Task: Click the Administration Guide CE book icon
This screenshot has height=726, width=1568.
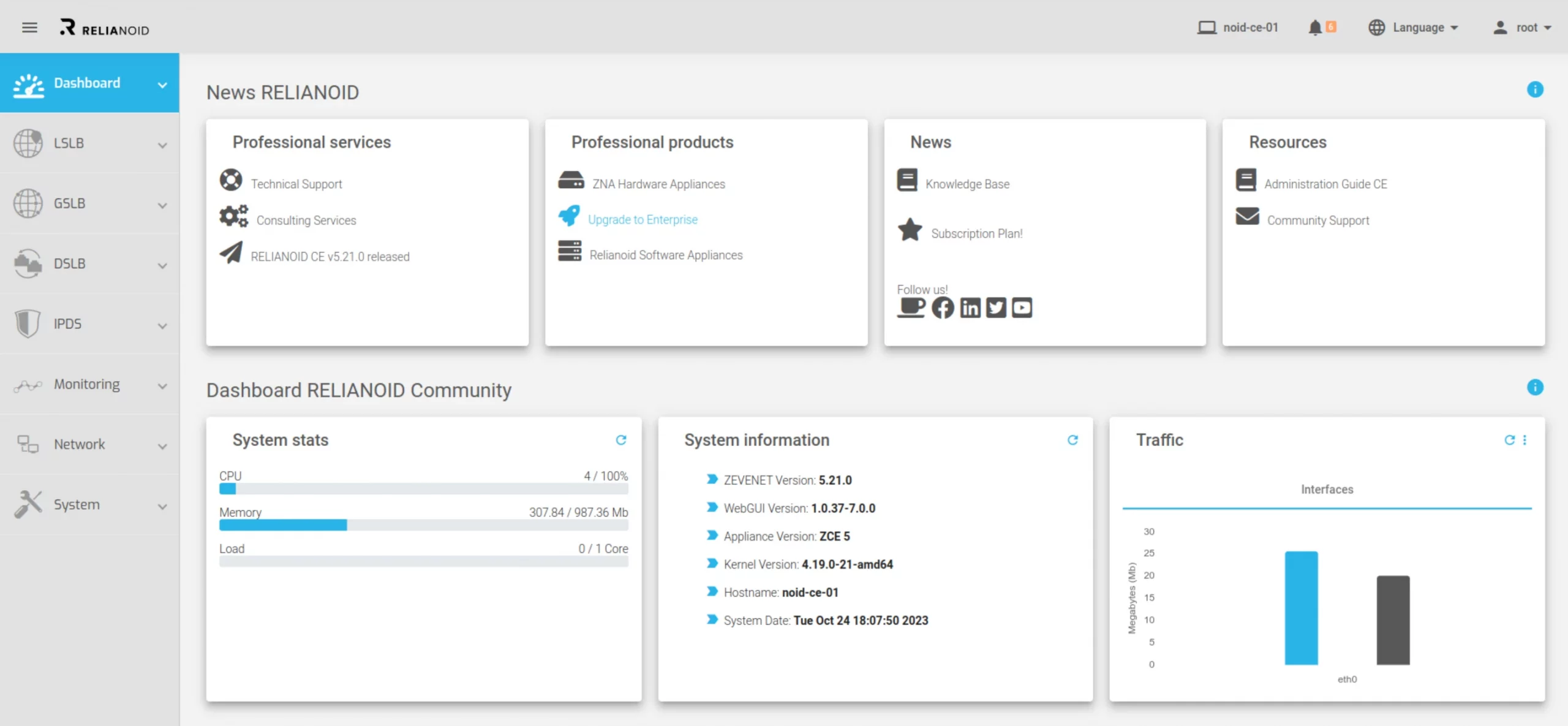Action: pos(1246,180)
